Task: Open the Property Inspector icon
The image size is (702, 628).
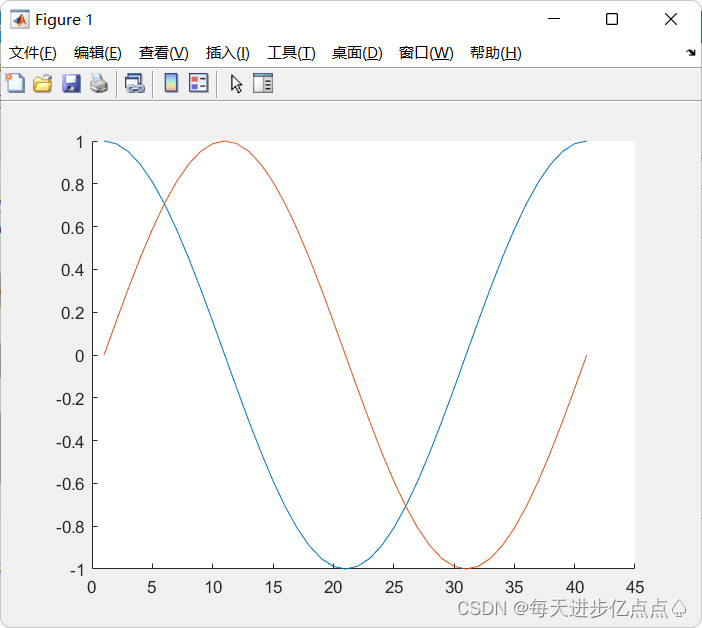Action: point(263,83)
